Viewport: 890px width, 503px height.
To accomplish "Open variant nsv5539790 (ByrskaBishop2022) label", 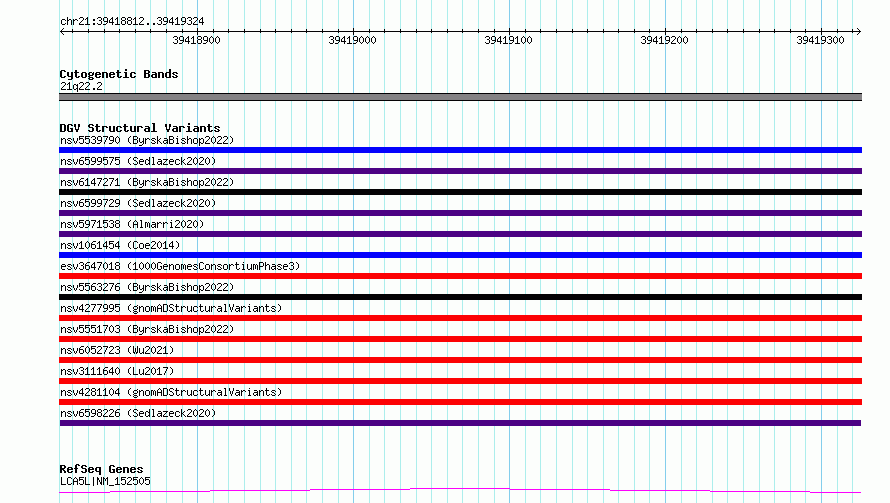I will tap(147, 140).
